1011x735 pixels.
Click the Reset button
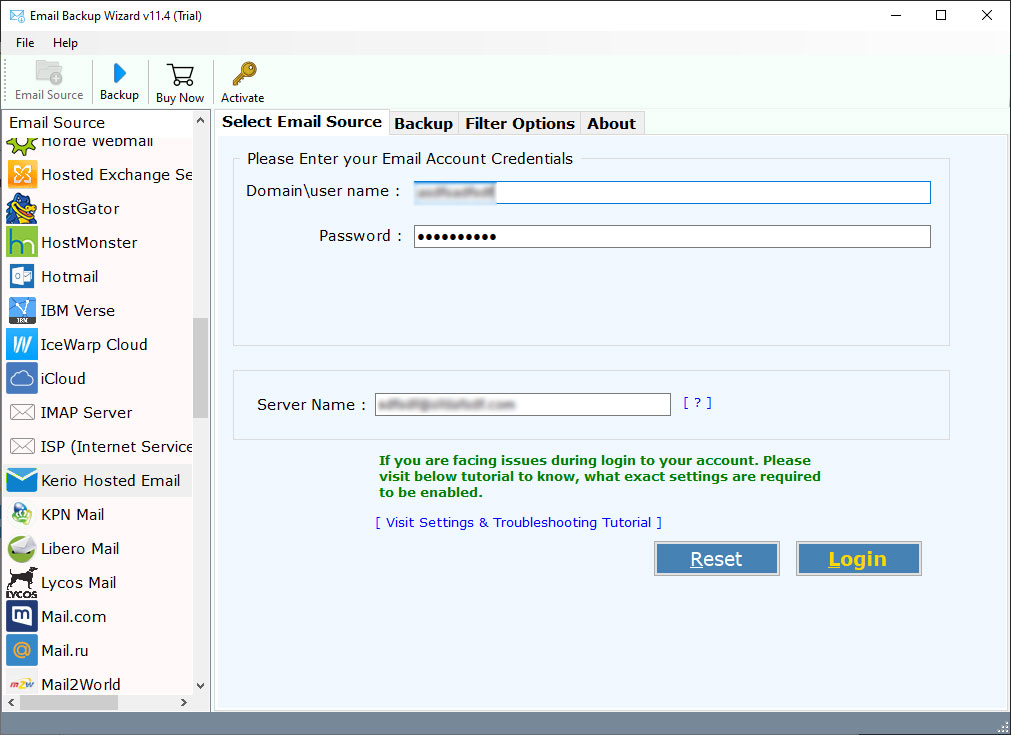tap(716, 558)
